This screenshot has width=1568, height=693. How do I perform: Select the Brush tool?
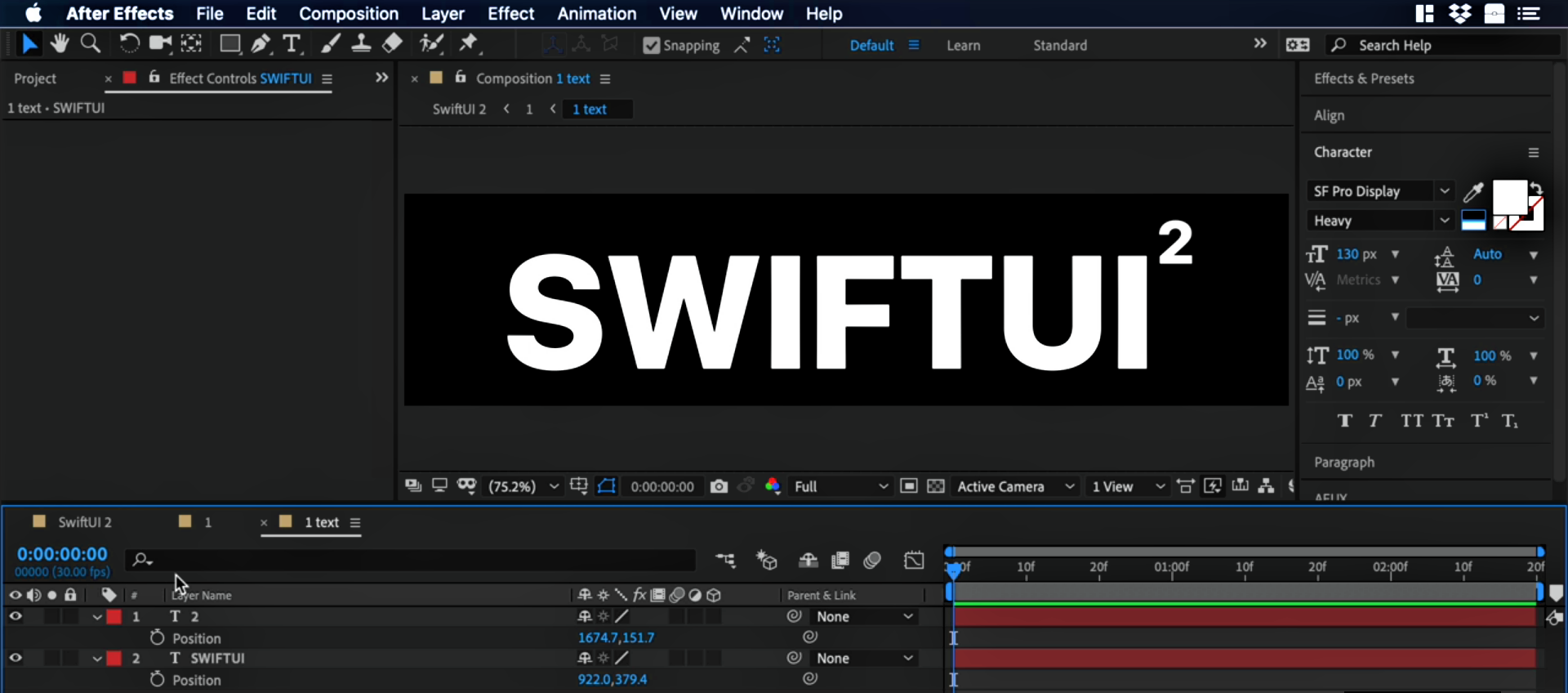(331, 44)
